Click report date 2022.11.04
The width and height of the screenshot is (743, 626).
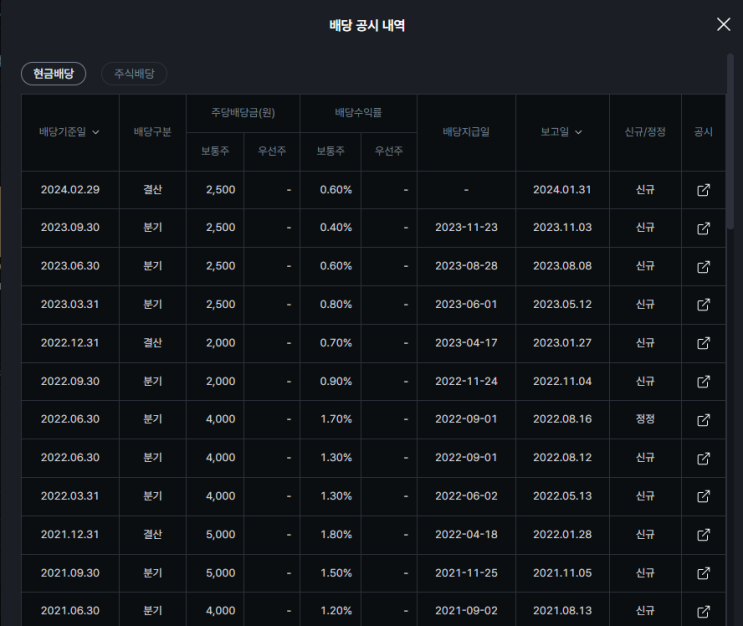(x=562, y=381)
